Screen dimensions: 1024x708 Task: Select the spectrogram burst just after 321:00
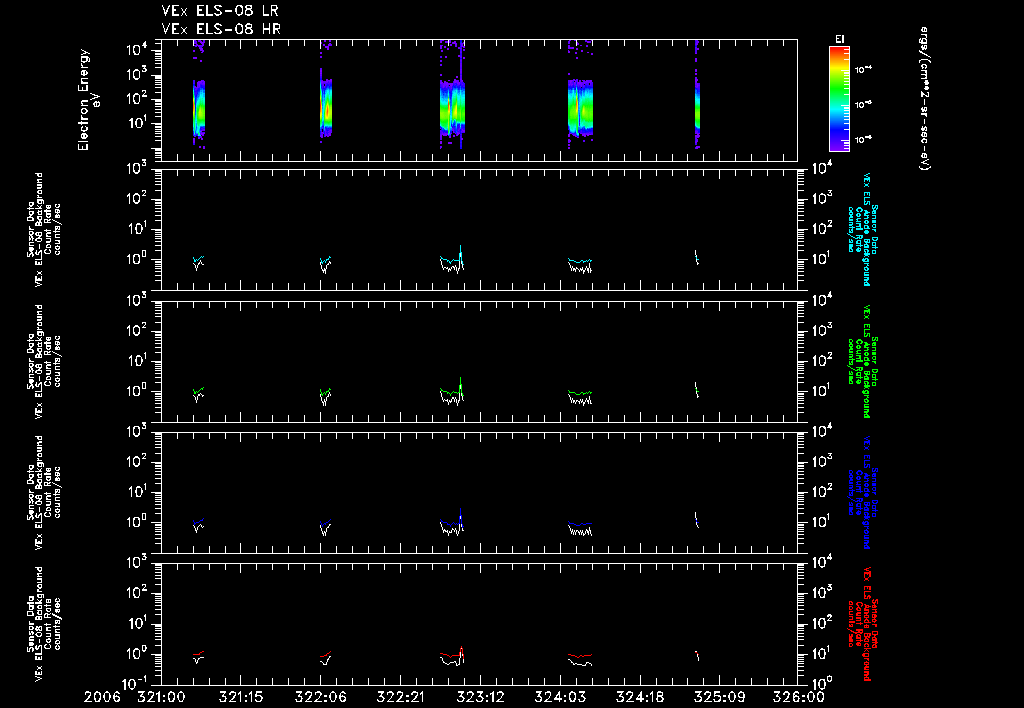click(199, 108)
